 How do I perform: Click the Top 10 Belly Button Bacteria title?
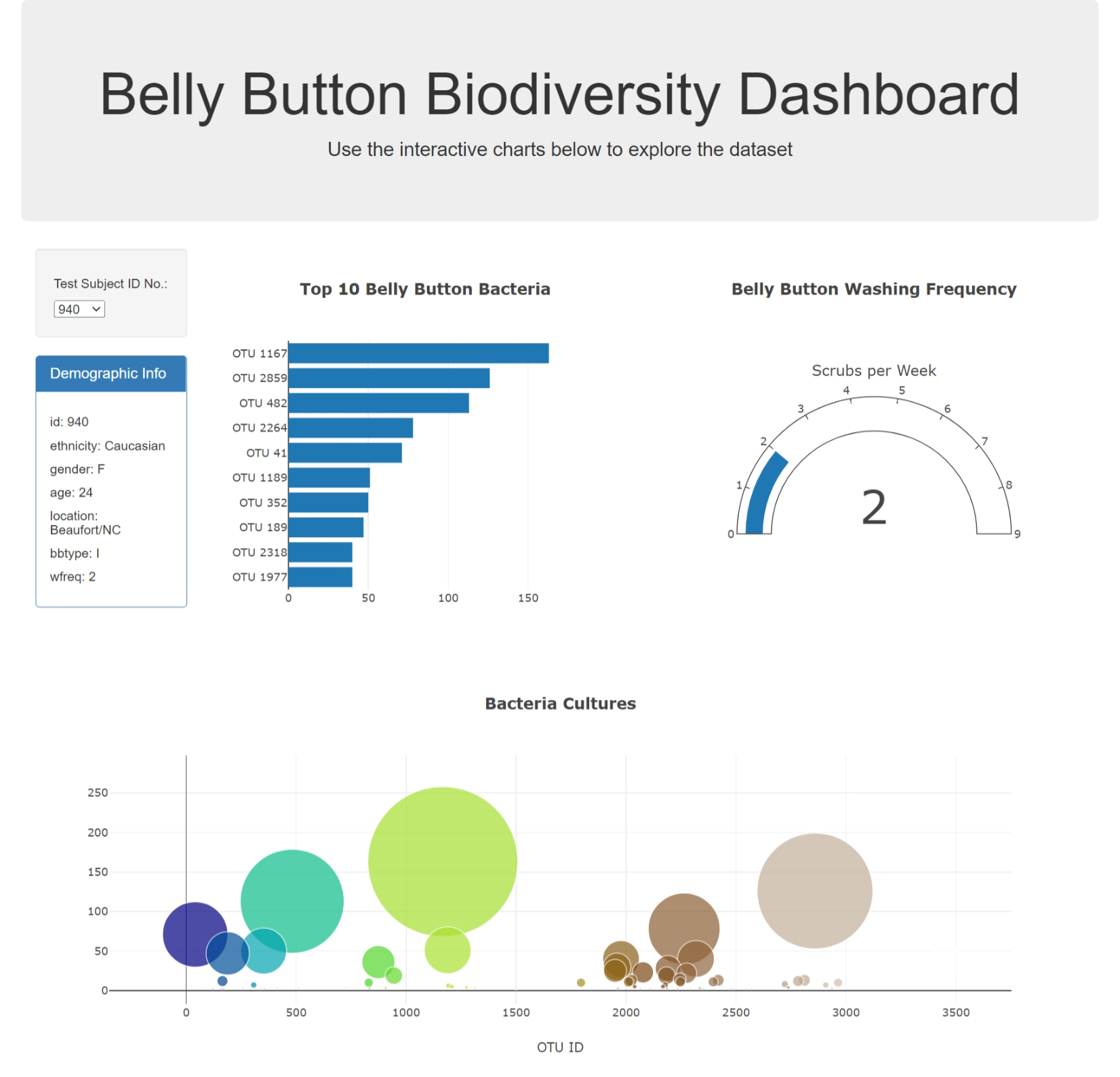[425, 289]
